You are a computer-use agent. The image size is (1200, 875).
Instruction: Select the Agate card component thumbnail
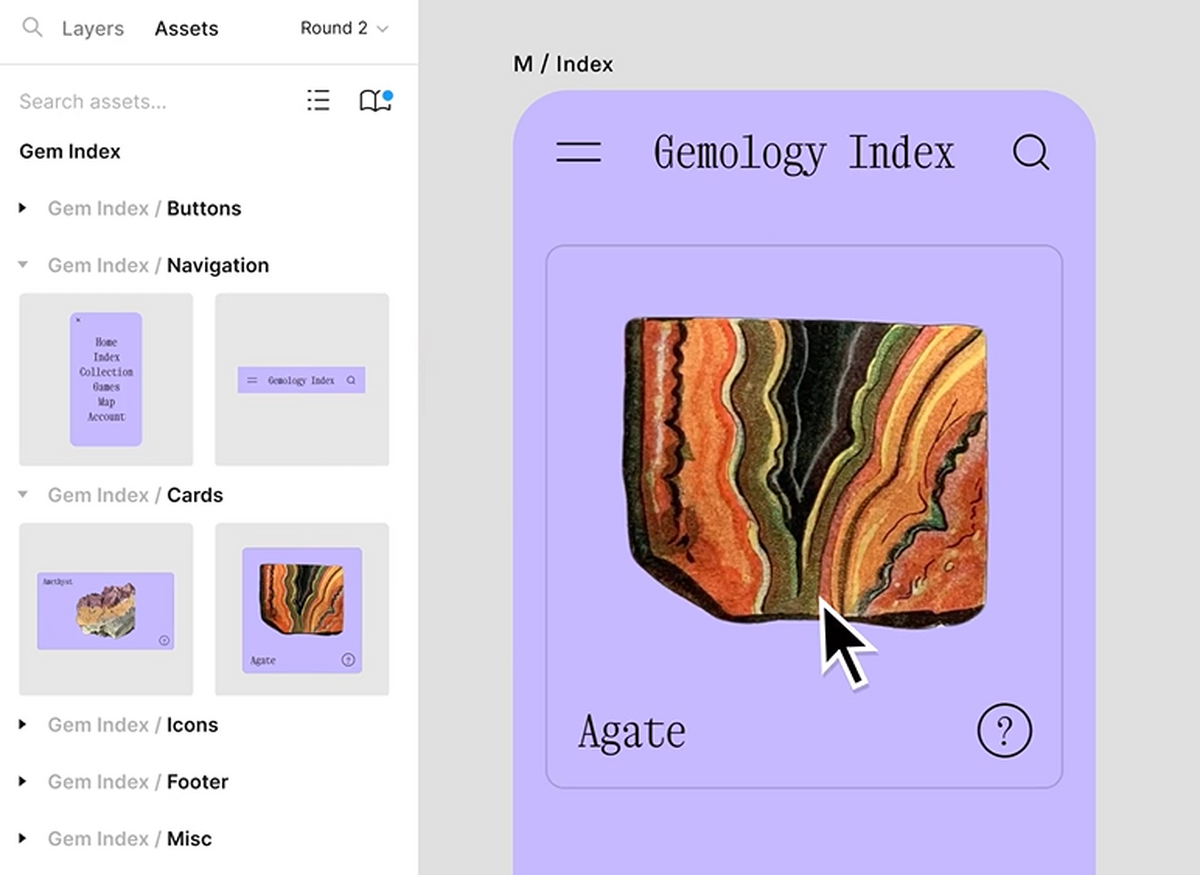(302, 609)
